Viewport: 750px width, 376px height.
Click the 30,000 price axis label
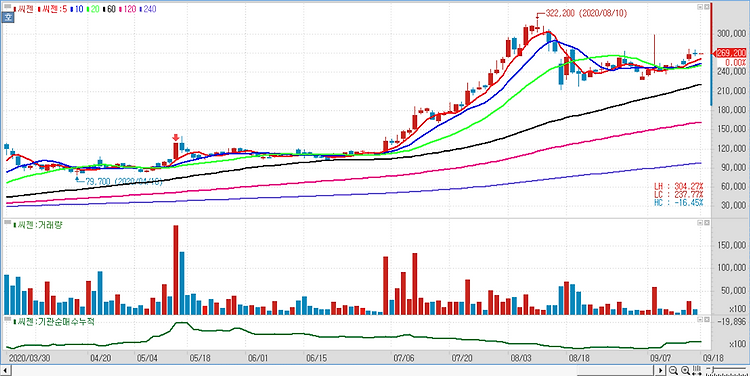[733, 205]
